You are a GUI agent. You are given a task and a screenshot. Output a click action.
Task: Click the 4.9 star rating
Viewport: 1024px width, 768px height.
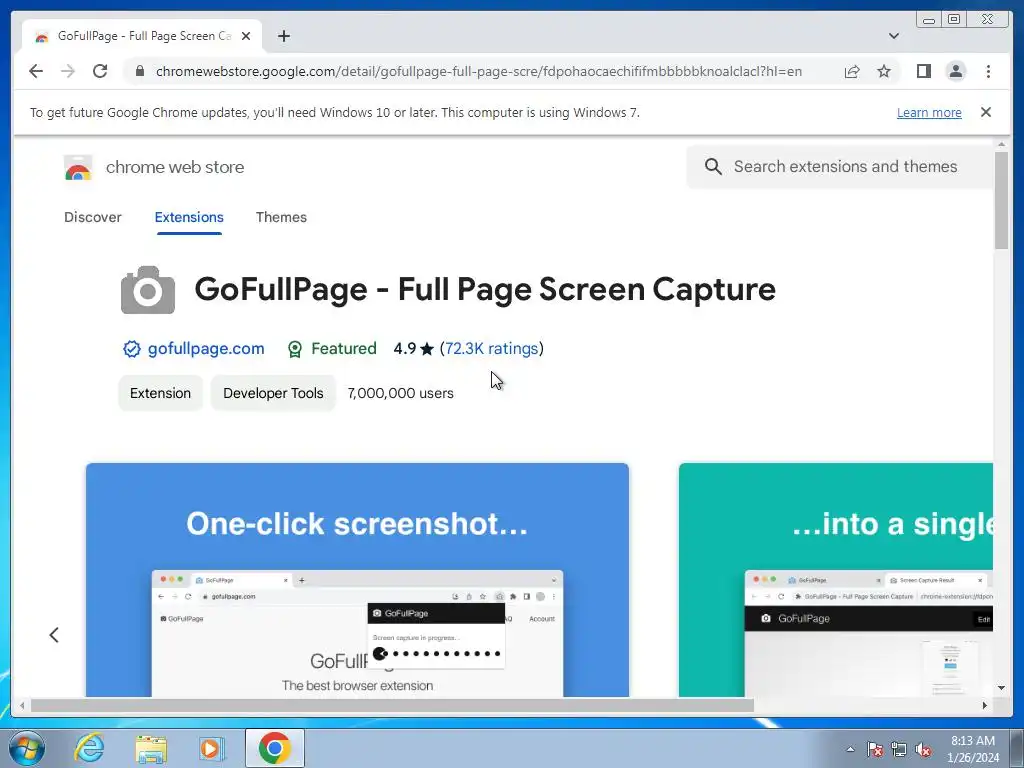pyautogui.click(x=413, y=349)
